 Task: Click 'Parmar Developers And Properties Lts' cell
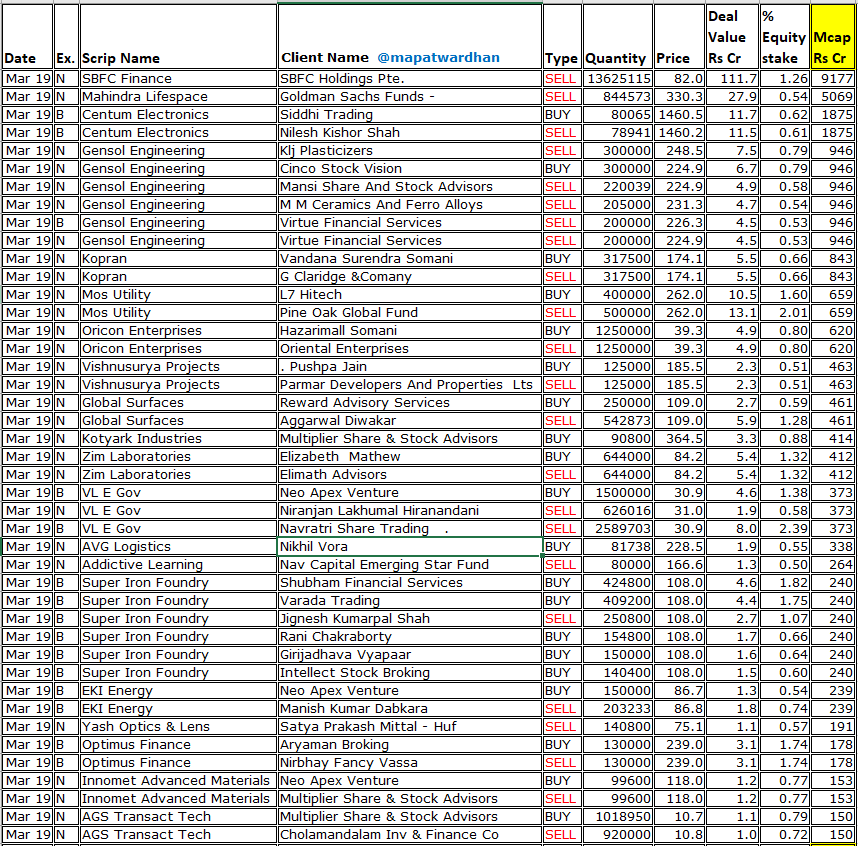click(410, 385)
